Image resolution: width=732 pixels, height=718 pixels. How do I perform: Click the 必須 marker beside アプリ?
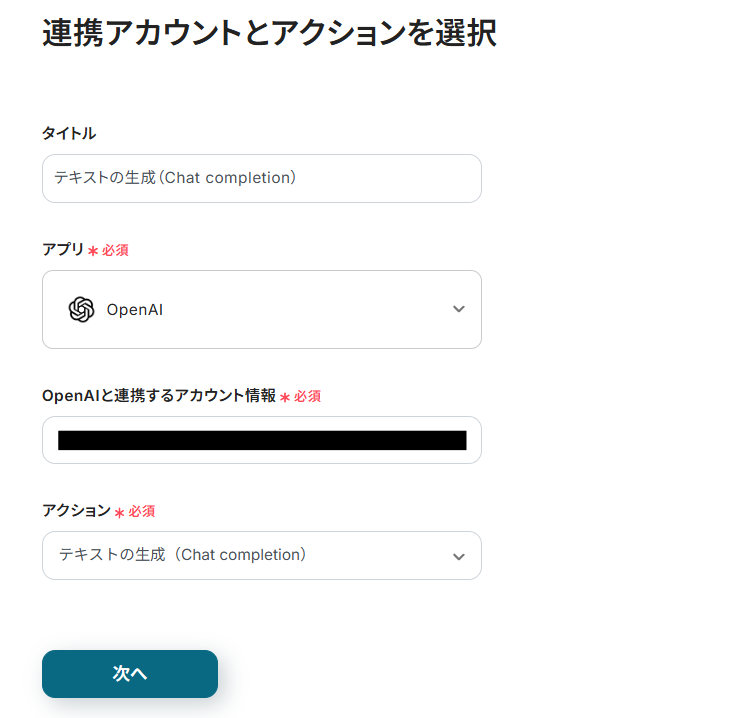pyautogui.click(x=115, y=250)
